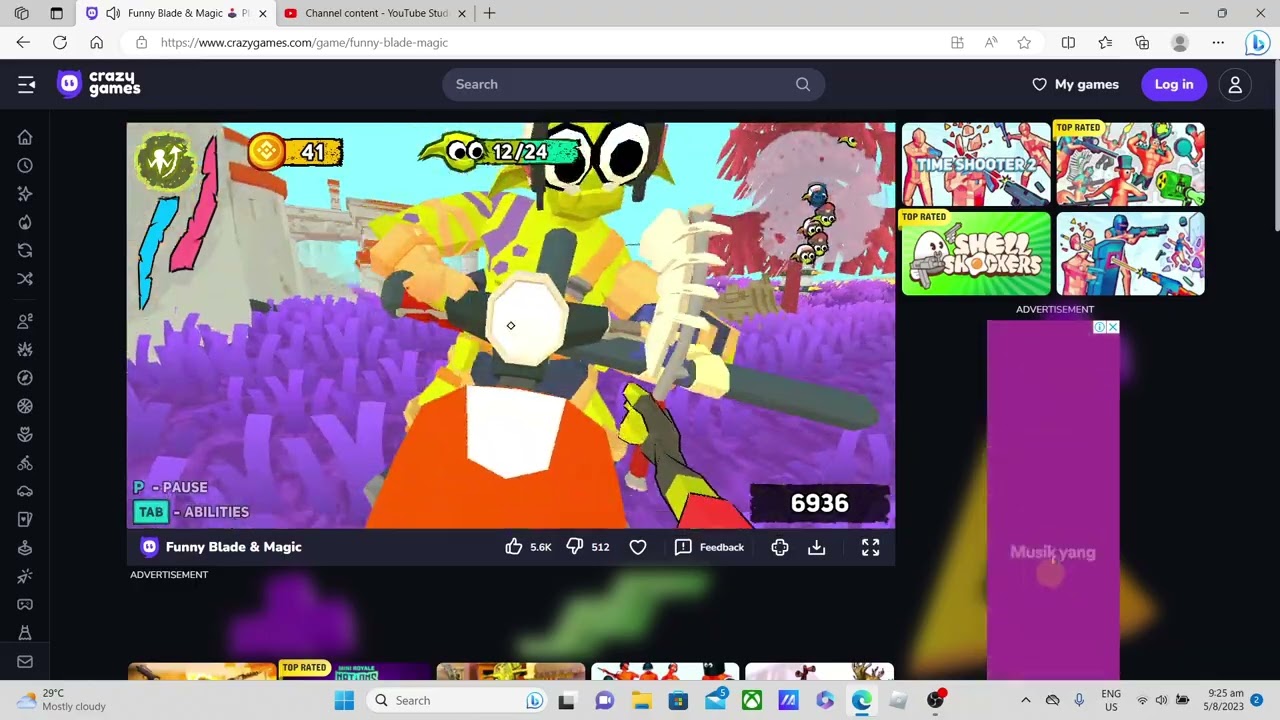This screenshot has width=1280, height=720.
Task: Switch to Channel content YouTube Studio tab
Action: point(376,14)
